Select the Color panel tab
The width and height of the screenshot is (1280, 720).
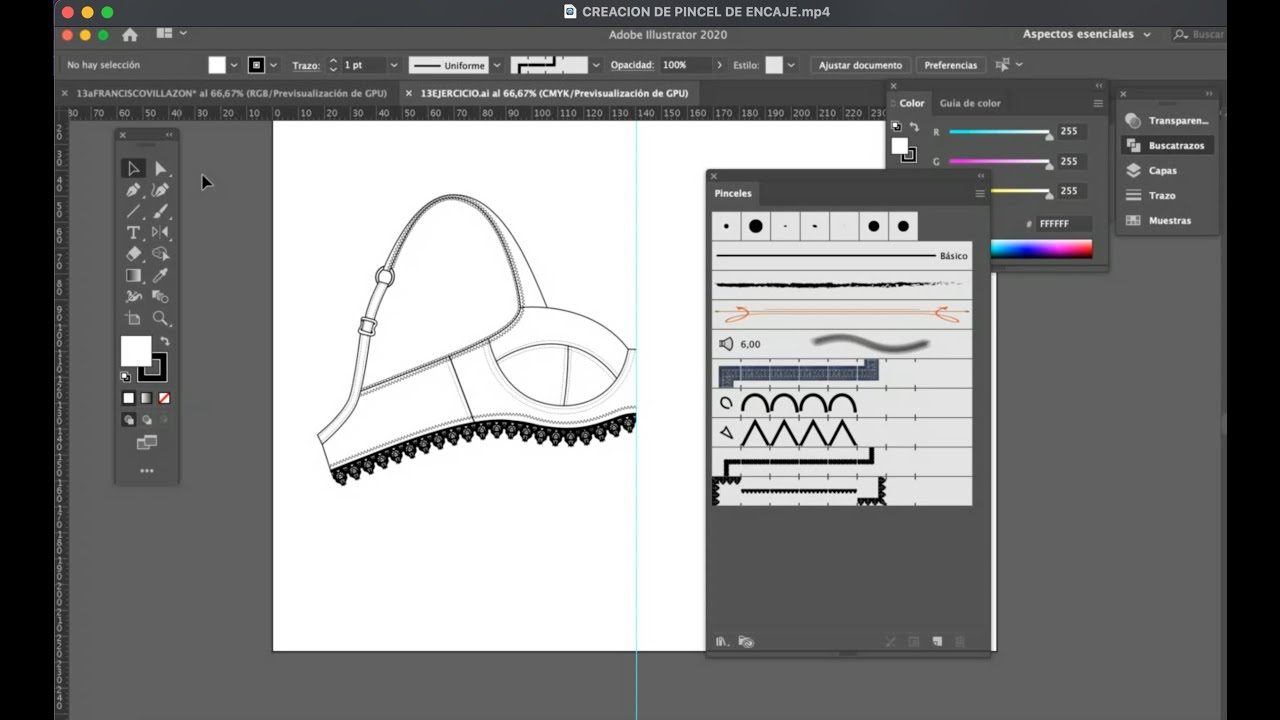click(x=912, y=103)
